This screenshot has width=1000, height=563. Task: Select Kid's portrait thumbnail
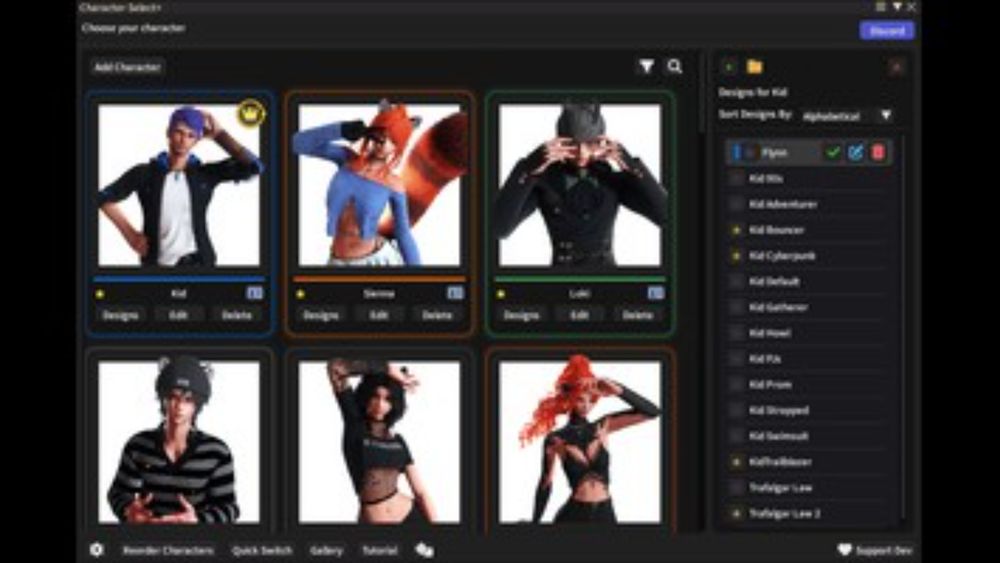(179, 185)
